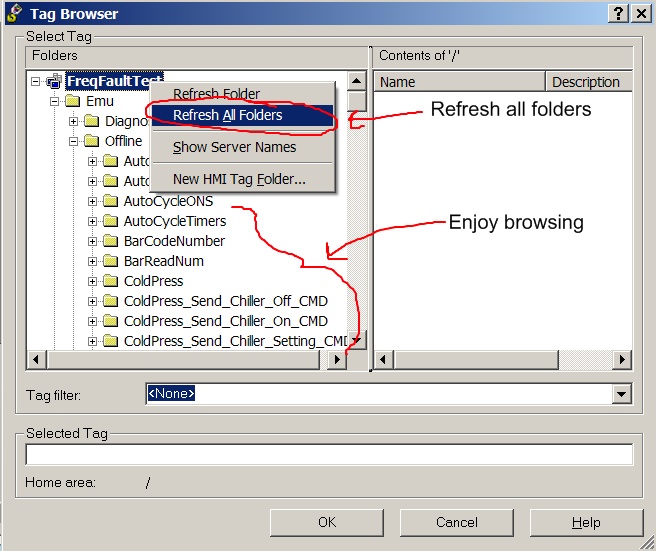Viewport: 656px width, 551px height.
Task: Collapse the FreqFaultTest root node
Action: click(36, 81)
